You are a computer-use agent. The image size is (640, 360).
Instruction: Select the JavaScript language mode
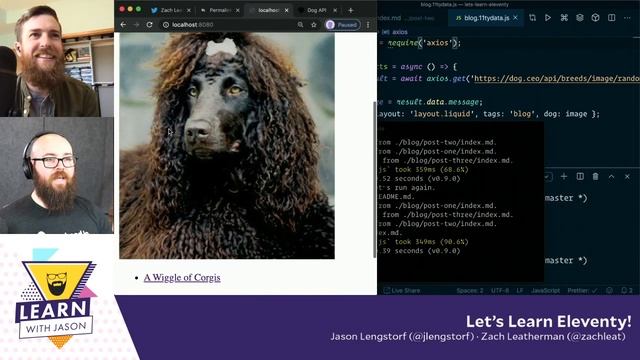coord(545,291)
